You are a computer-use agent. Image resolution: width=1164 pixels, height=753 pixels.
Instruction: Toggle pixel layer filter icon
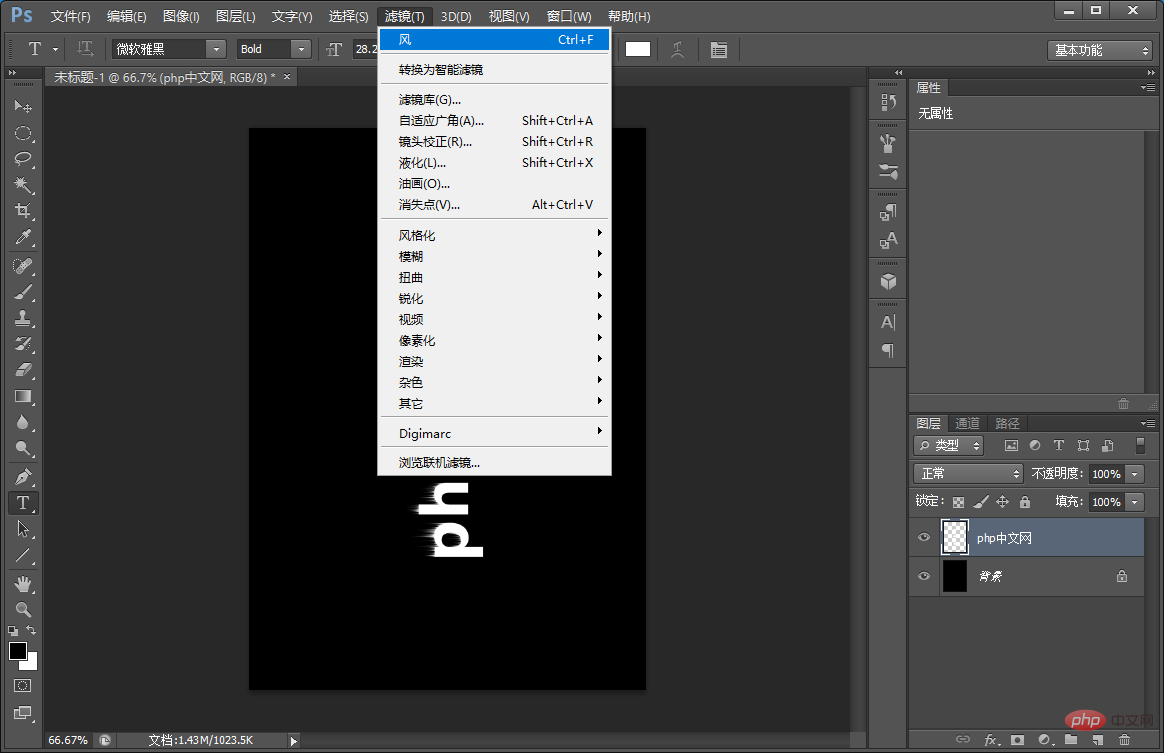pyautogui.click(x=1011, y=446)
